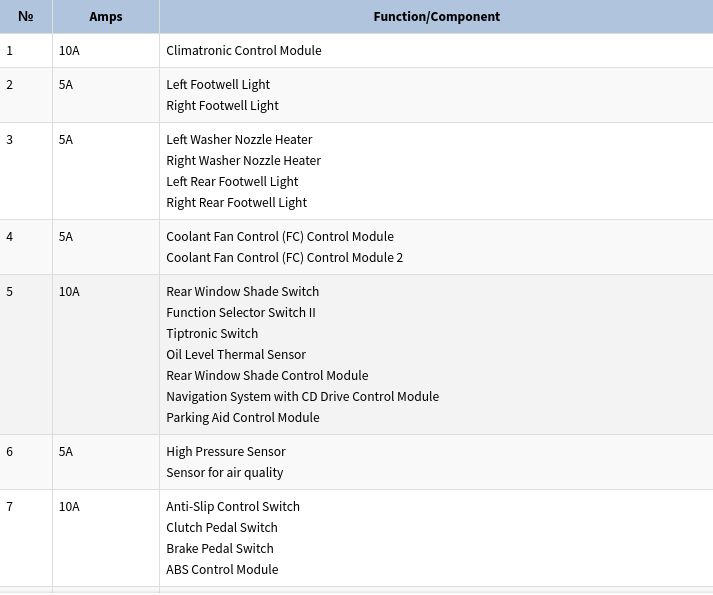Screen dimensions: 713x595
Task: Select the High Pressure Sensor text
Action: (226, 452)
